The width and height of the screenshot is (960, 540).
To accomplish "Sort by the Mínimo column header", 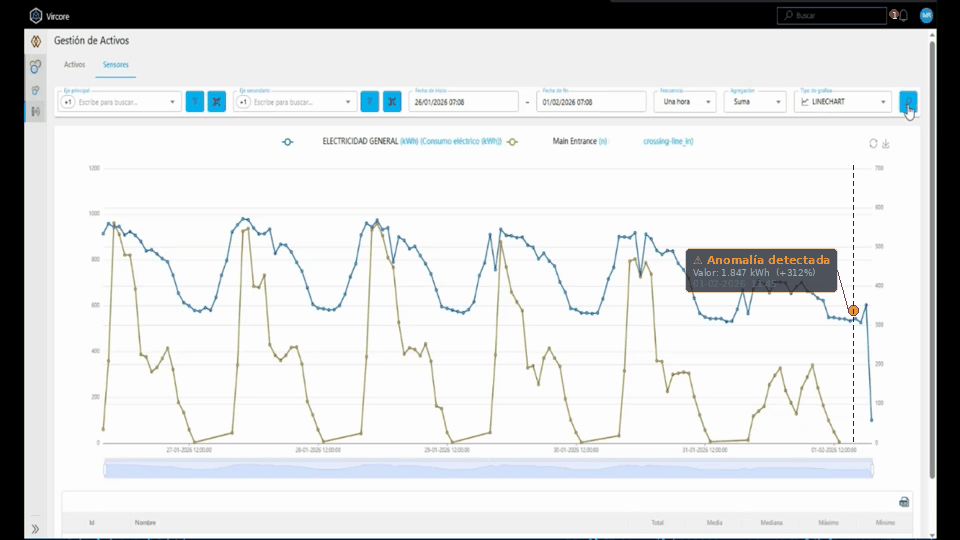I will point(885,523).
